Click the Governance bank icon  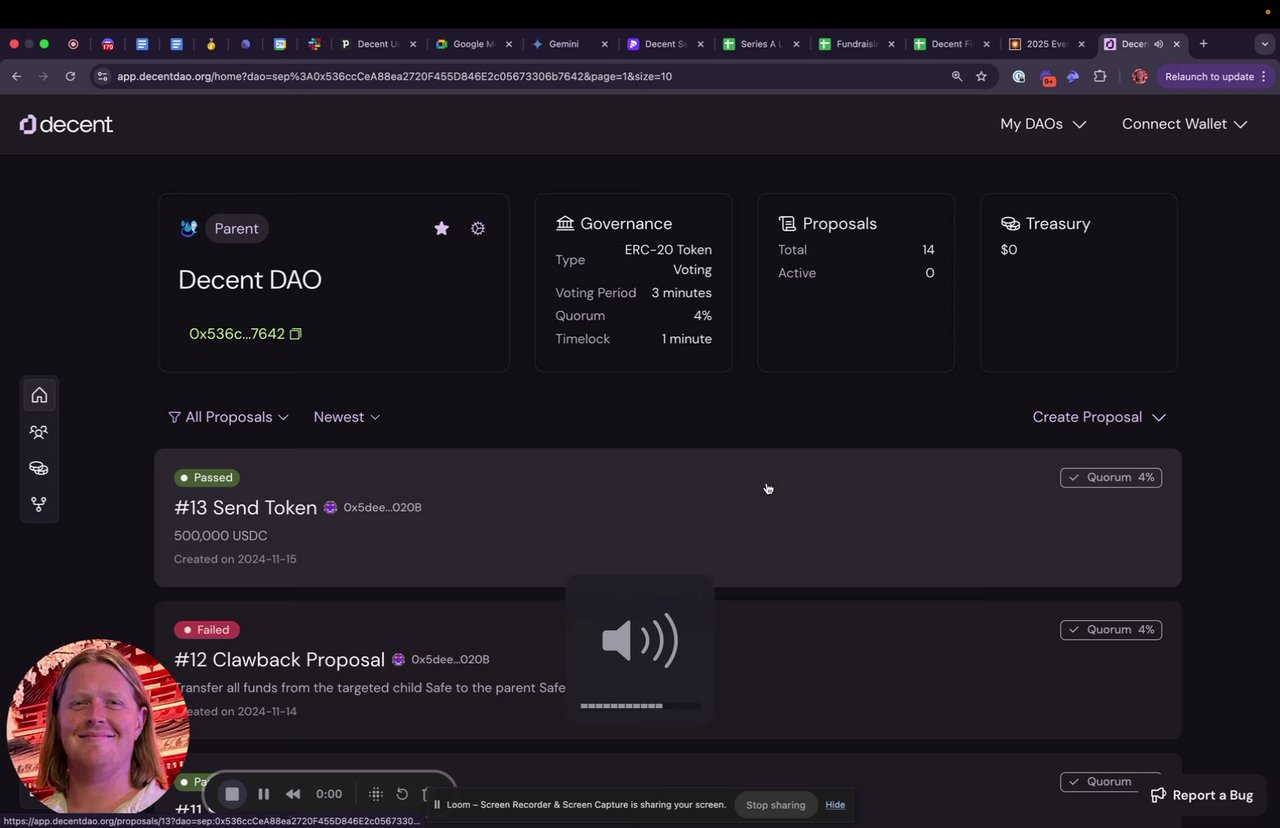pyautogui.click(x=565, y=223)
